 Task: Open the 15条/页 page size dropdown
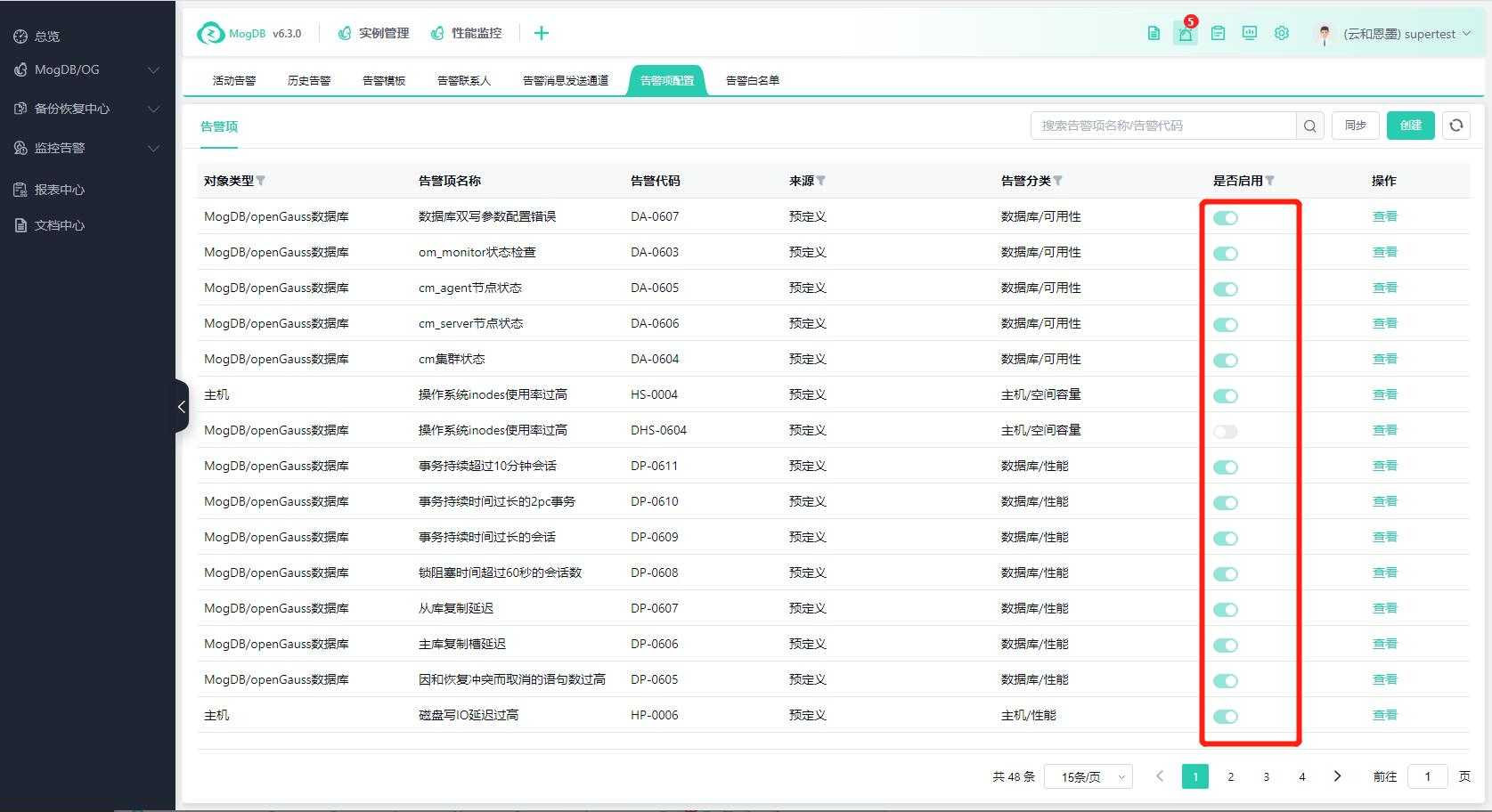pyautogui.click(x=1088, y=777)
